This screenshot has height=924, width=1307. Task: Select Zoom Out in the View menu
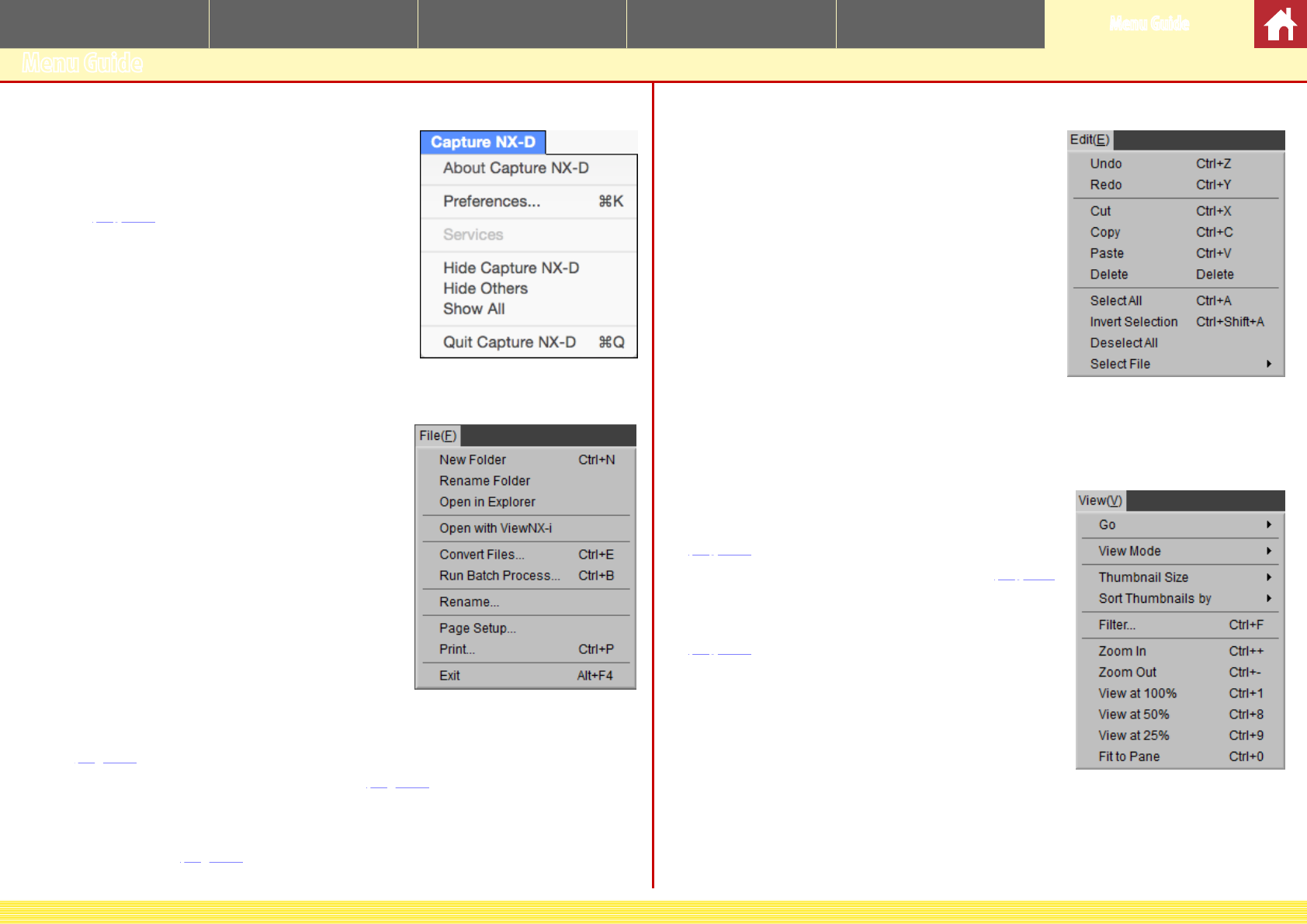[x=1180, y=673]
